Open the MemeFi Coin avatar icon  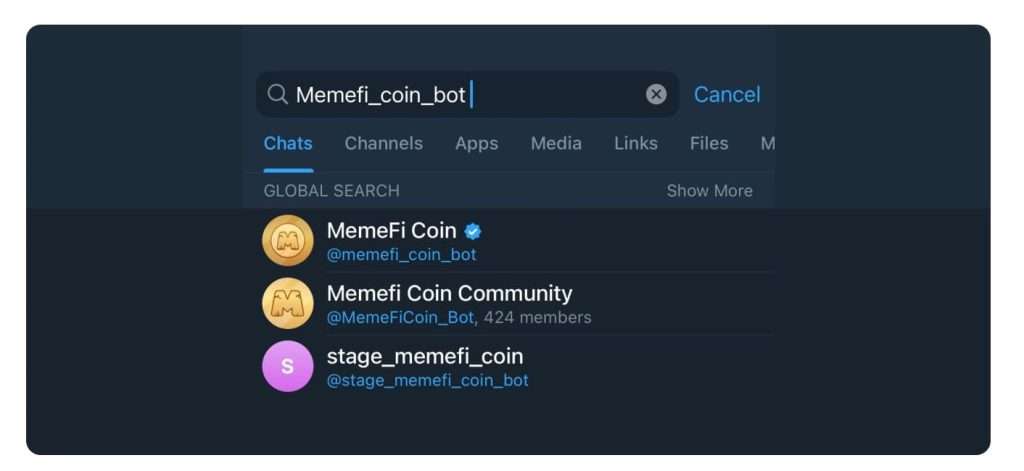288,241
